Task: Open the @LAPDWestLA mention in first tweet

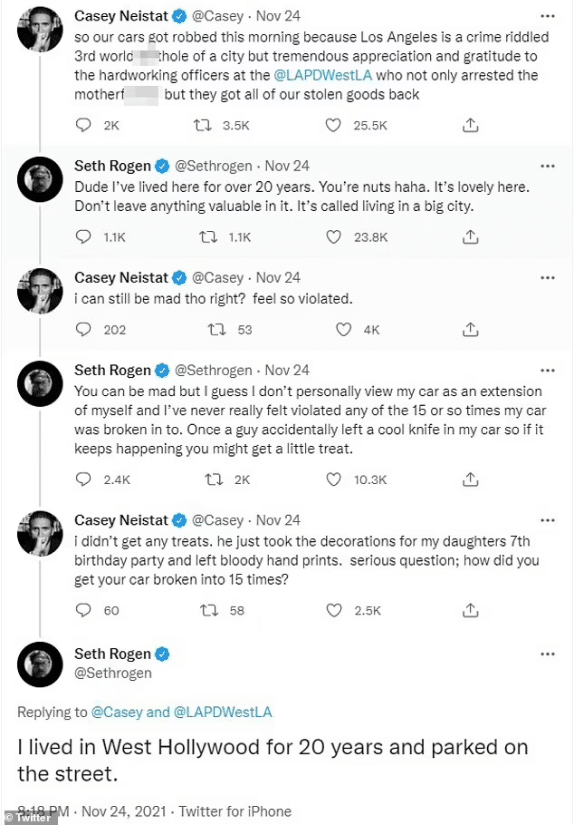Action: pyautogui.click(x=323, y=75)
